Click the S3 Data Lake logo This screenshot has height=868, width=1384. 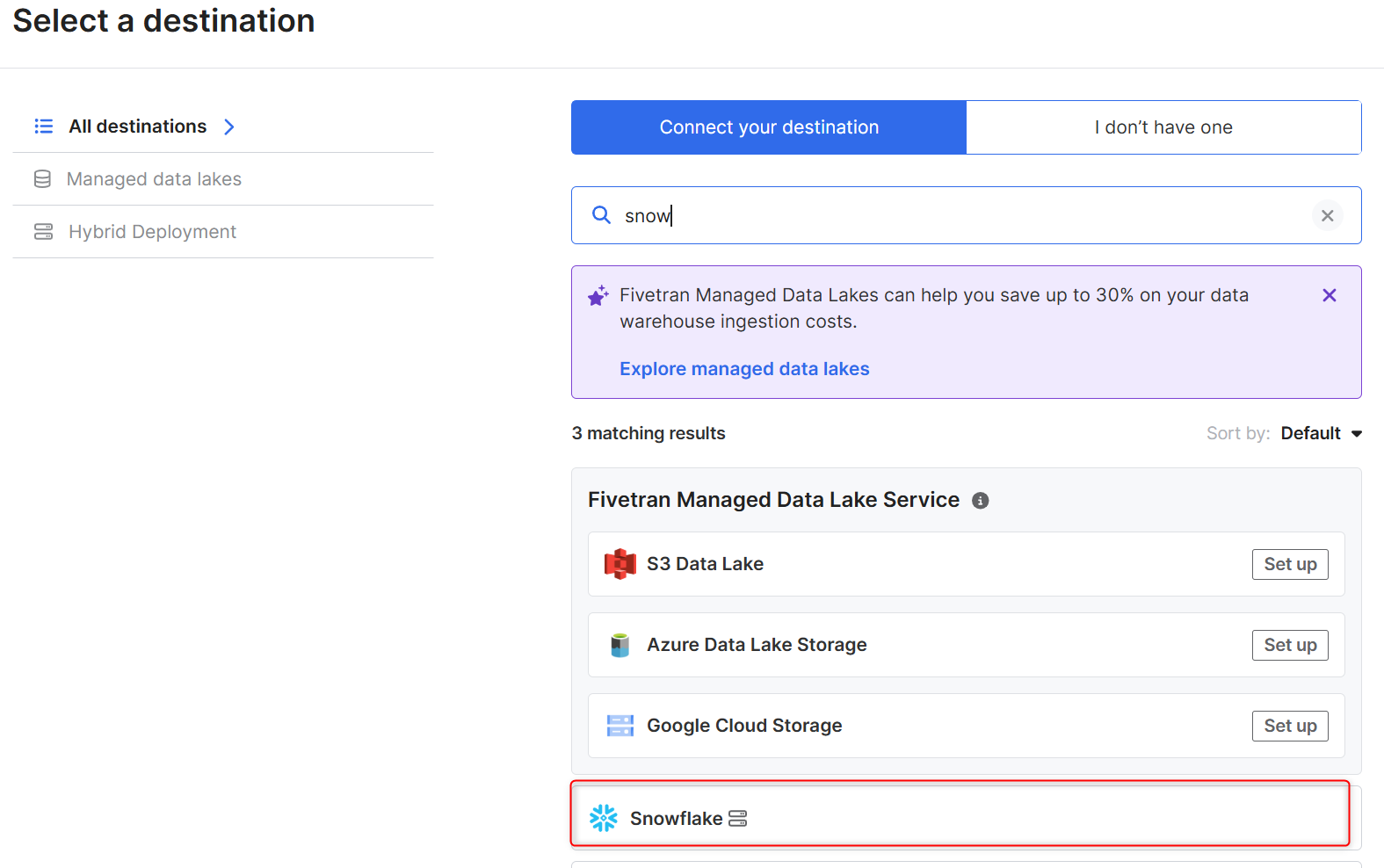click(620, 564)
